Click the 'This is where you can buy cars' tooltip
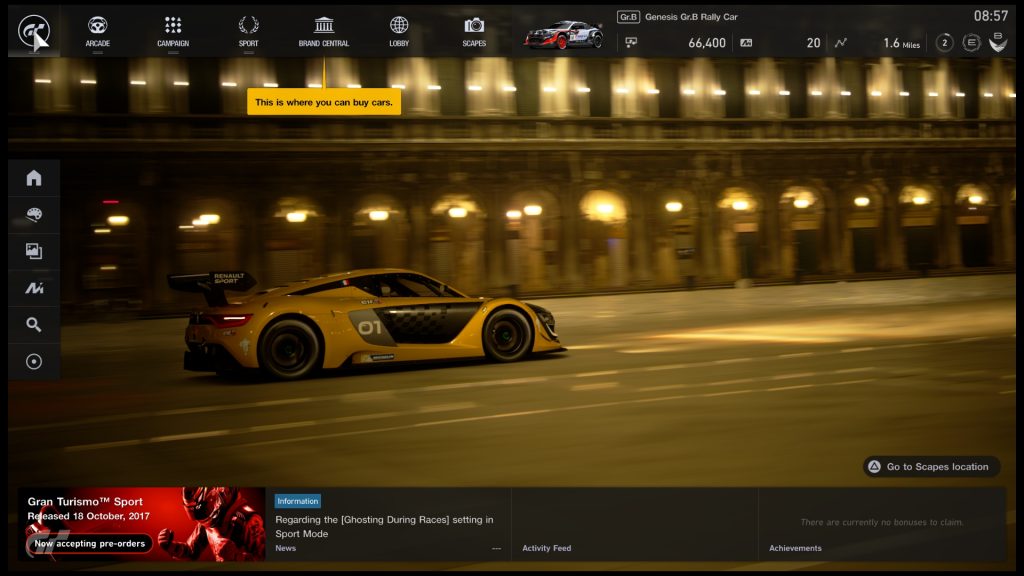 point(324,102)
